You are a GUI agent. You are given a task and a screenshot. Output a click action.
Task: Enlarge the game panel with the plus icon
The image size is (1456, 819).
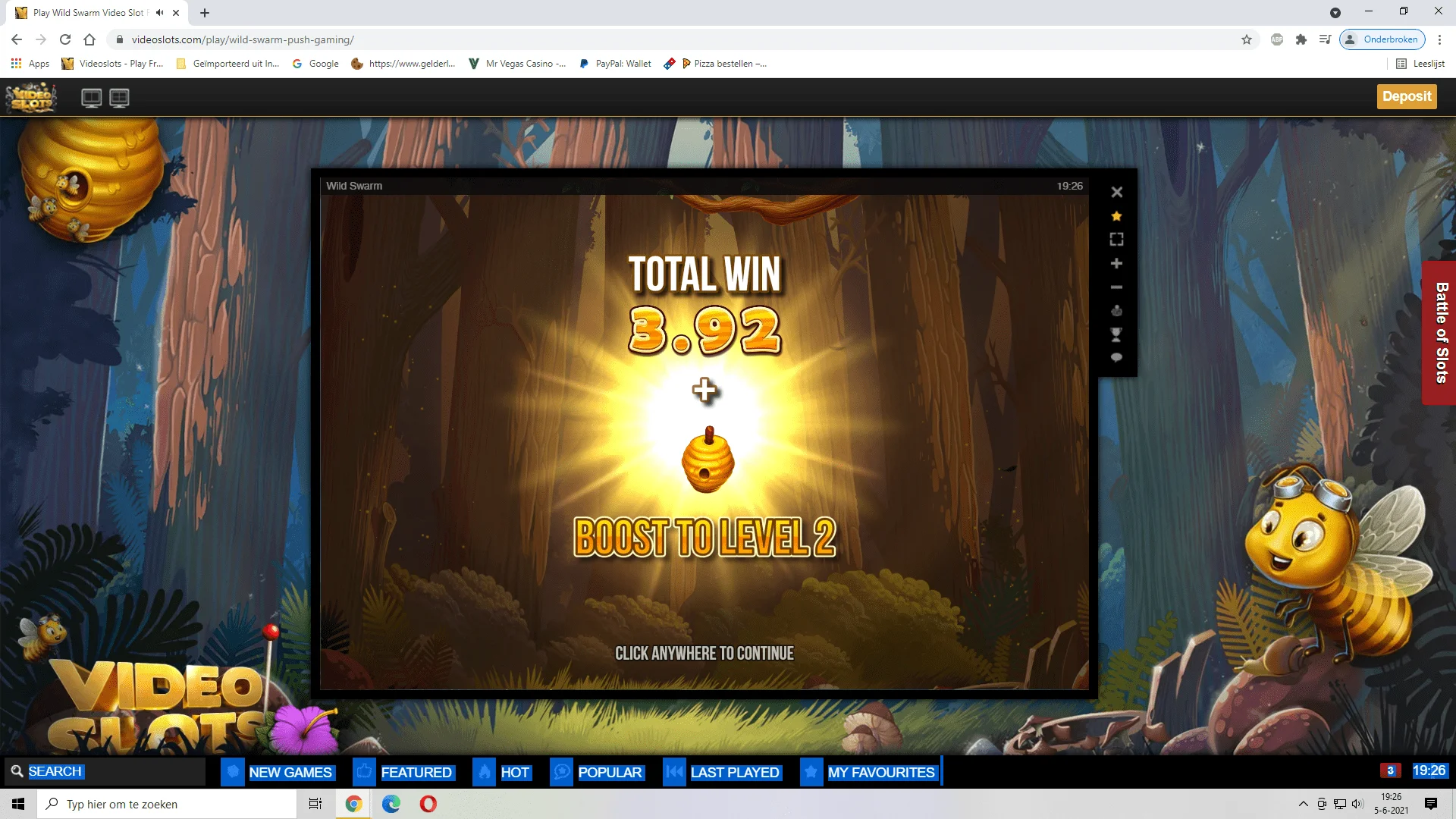(x=1116, y=263)
